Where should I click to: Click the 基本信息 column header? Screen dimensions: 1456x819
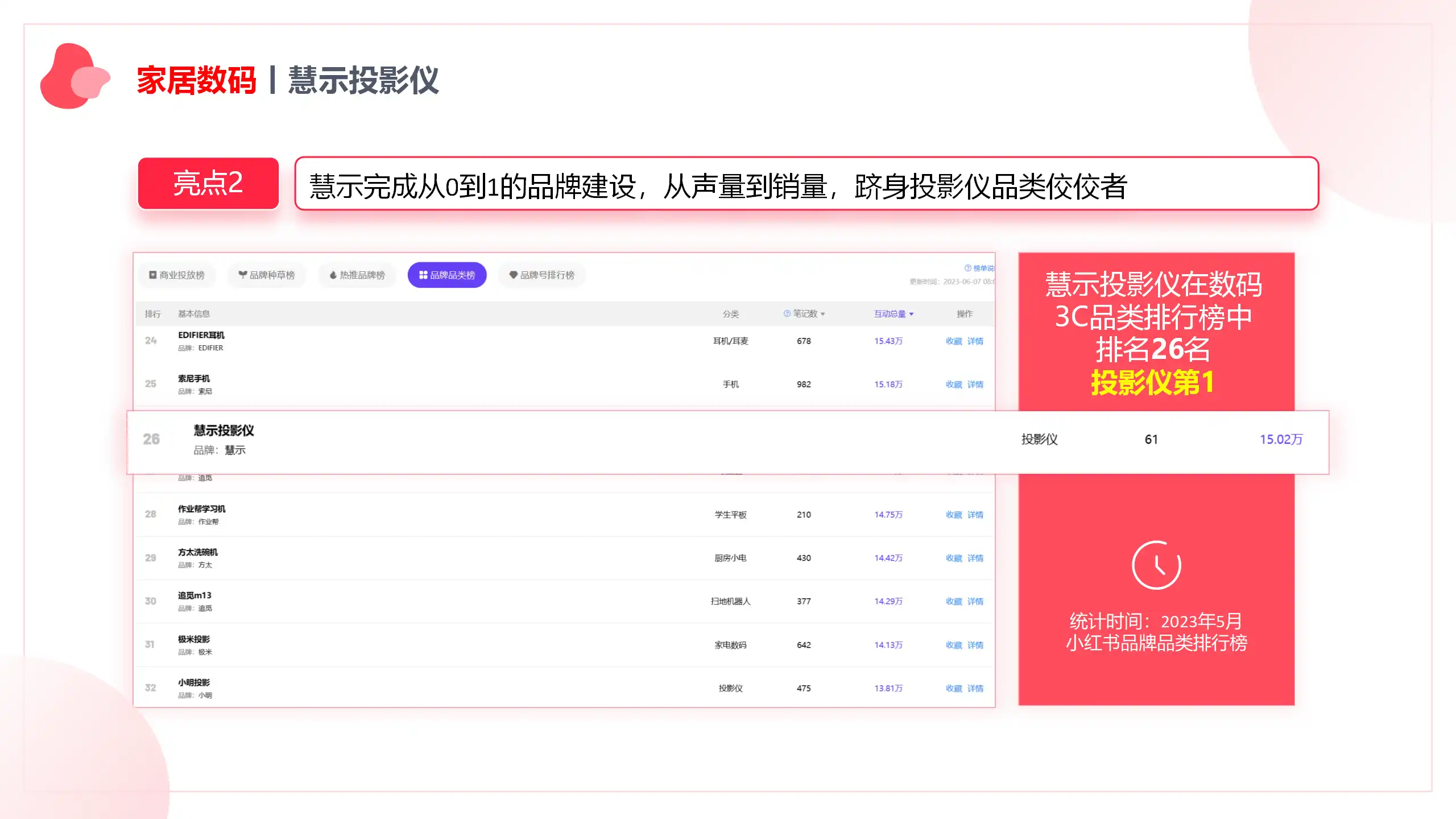(x=194, y=314)
